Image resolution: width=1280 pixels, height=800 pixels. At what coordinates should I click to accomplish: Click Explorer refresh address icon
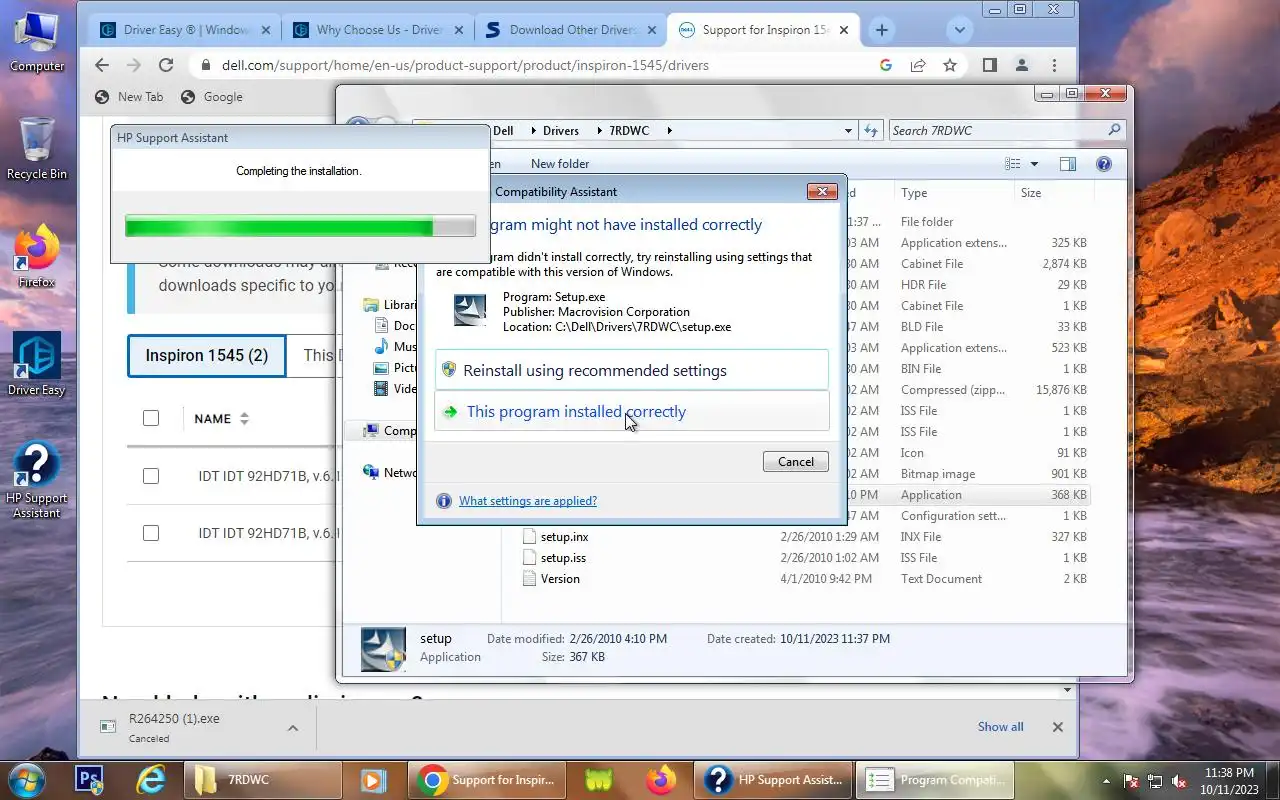871,130
